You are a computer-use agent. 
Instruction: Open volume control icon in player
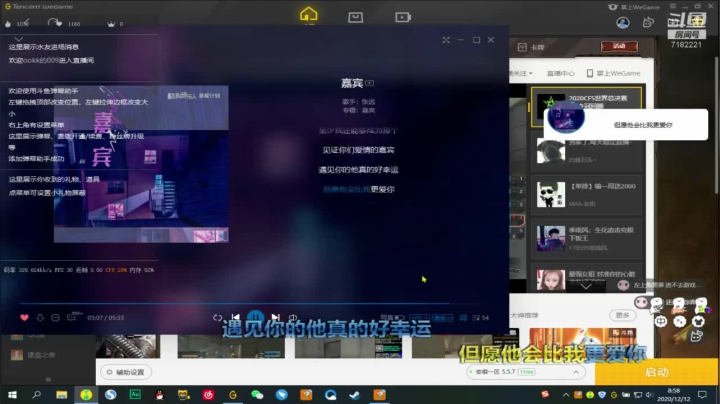[x=293, y=317]
